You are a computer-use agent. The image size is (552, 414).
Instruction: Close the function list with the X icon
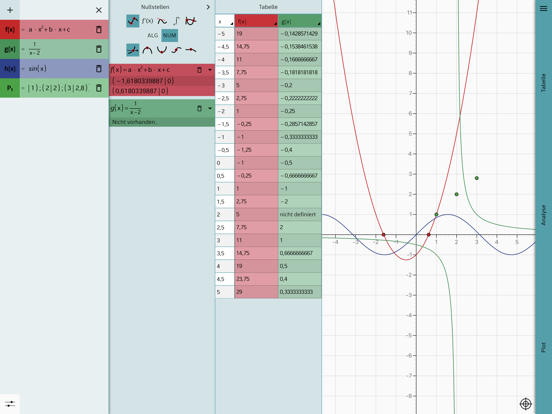click(x=99, y=10)
